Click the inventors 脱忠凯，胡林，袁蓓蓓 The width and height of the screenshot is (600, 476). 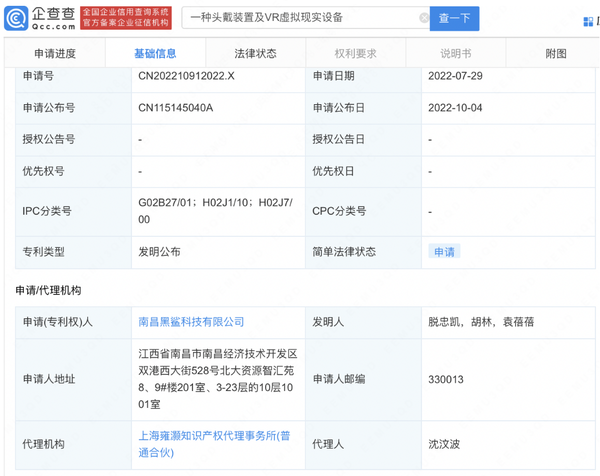coord(481,322)
